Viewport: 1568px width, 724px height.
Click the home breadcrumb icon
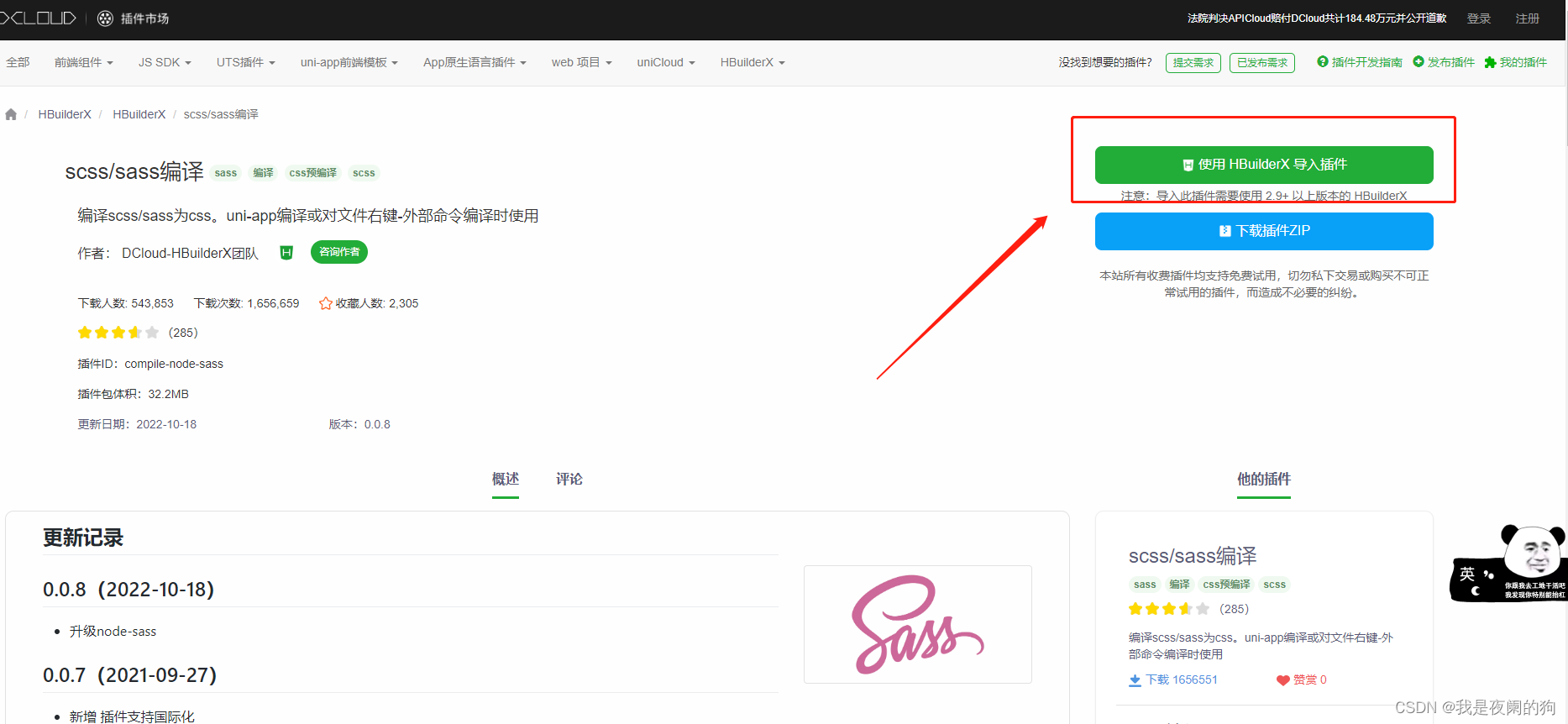(x=11, y=114)
